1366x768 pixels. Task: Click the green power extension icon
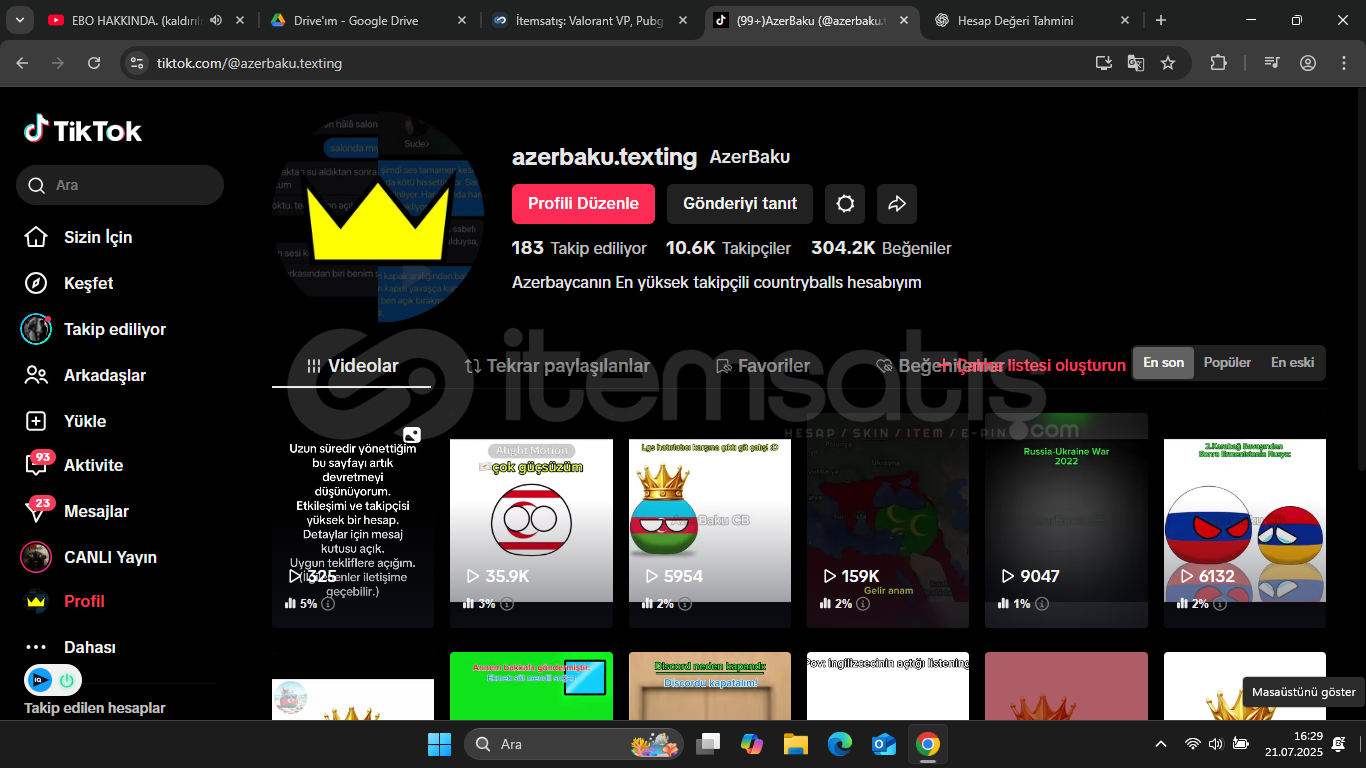(x=67, y=680)
